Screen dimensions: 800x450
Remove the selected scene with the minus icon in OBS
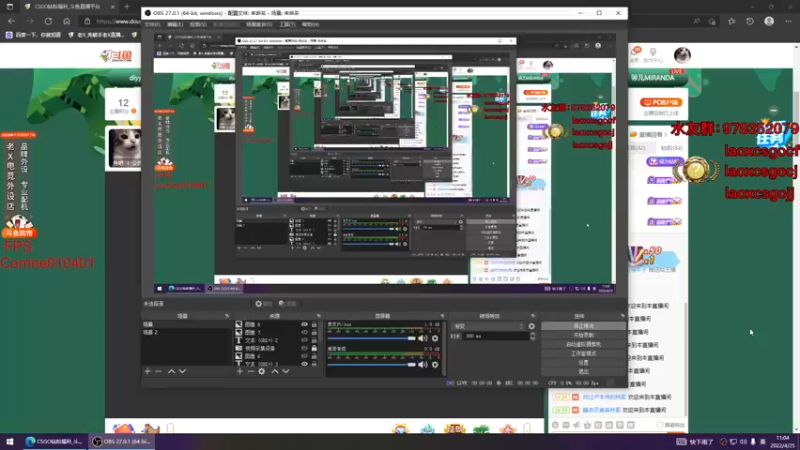point(158,371)
